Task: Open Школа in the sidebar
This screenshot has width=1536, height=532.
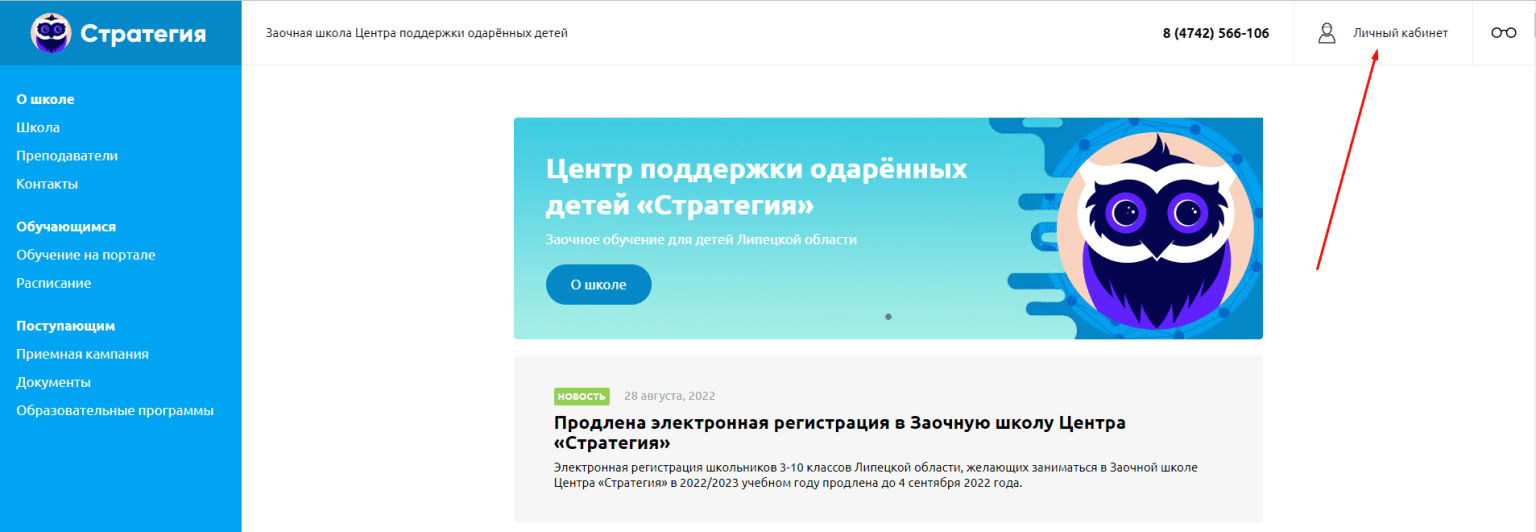Action: coord(38,128)
